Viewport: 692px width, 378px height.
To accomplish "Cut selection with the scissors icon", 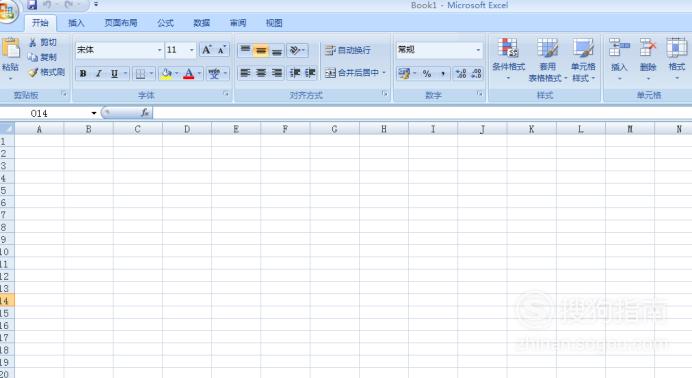I will point(33,42).
